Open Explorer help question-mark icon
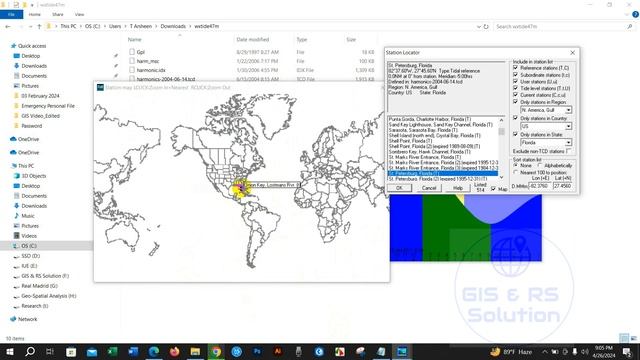This screenshot has width=640, height=360. (x=635, y=14)
